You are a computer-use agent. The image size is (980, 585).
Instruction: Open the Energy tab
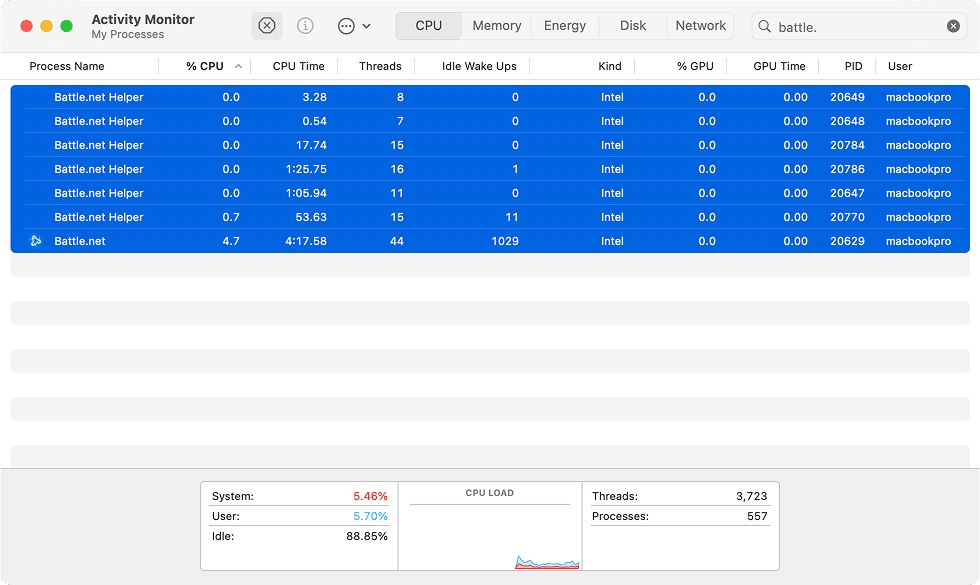click(565, 26)
